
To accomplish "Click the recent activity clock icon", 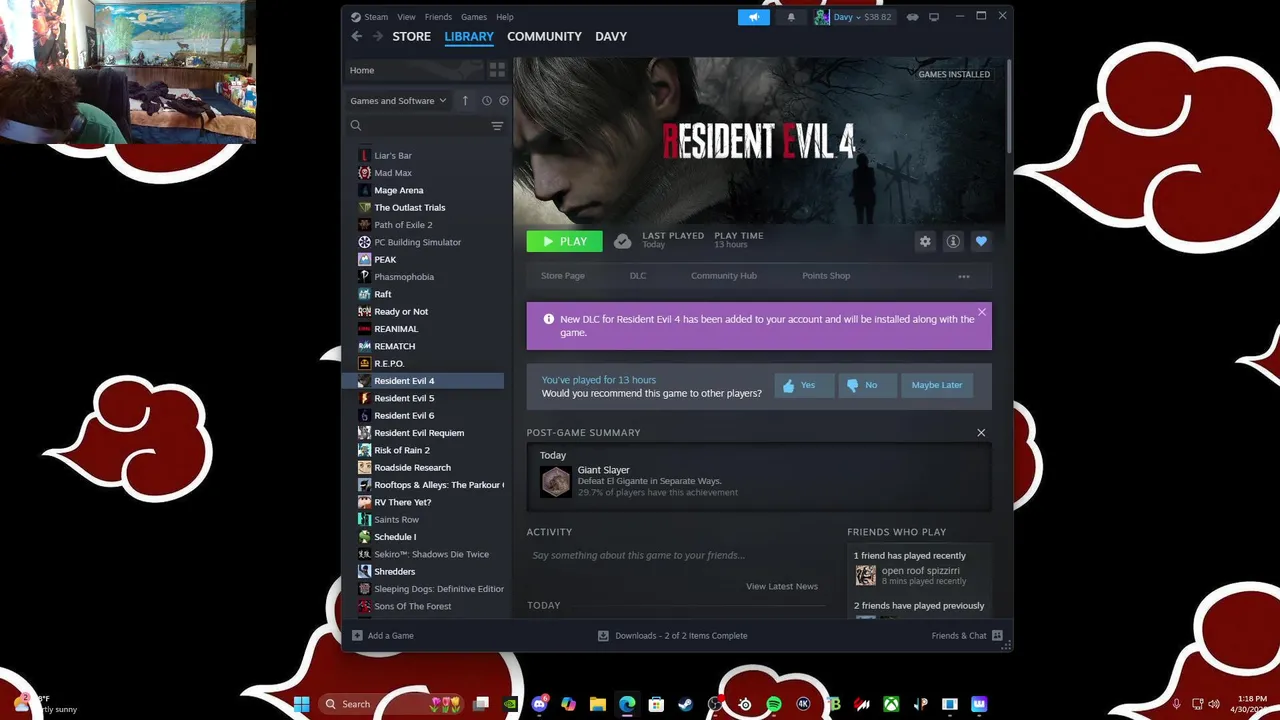I will click(x=487, y=100).
